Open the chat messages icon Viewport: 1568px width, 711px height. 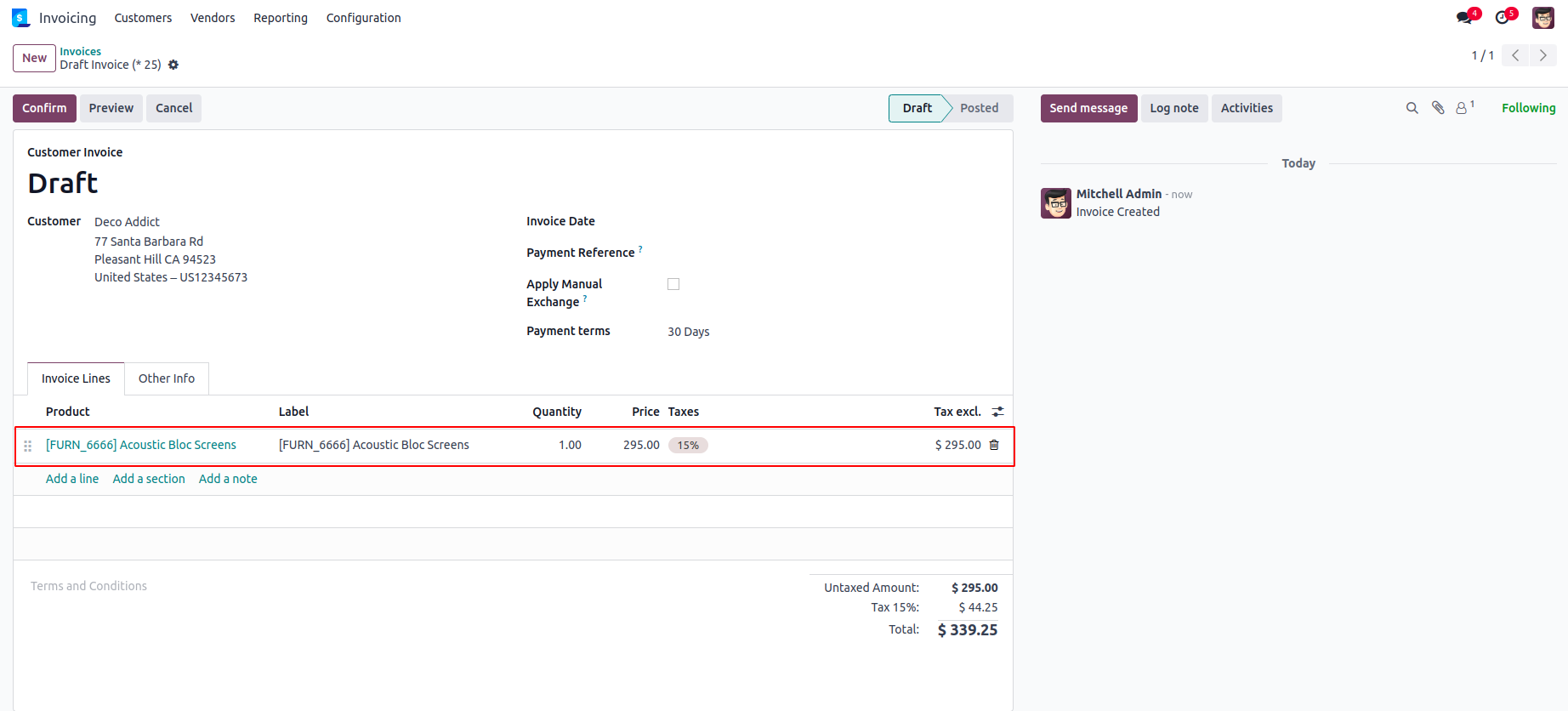click(1463, 18)
